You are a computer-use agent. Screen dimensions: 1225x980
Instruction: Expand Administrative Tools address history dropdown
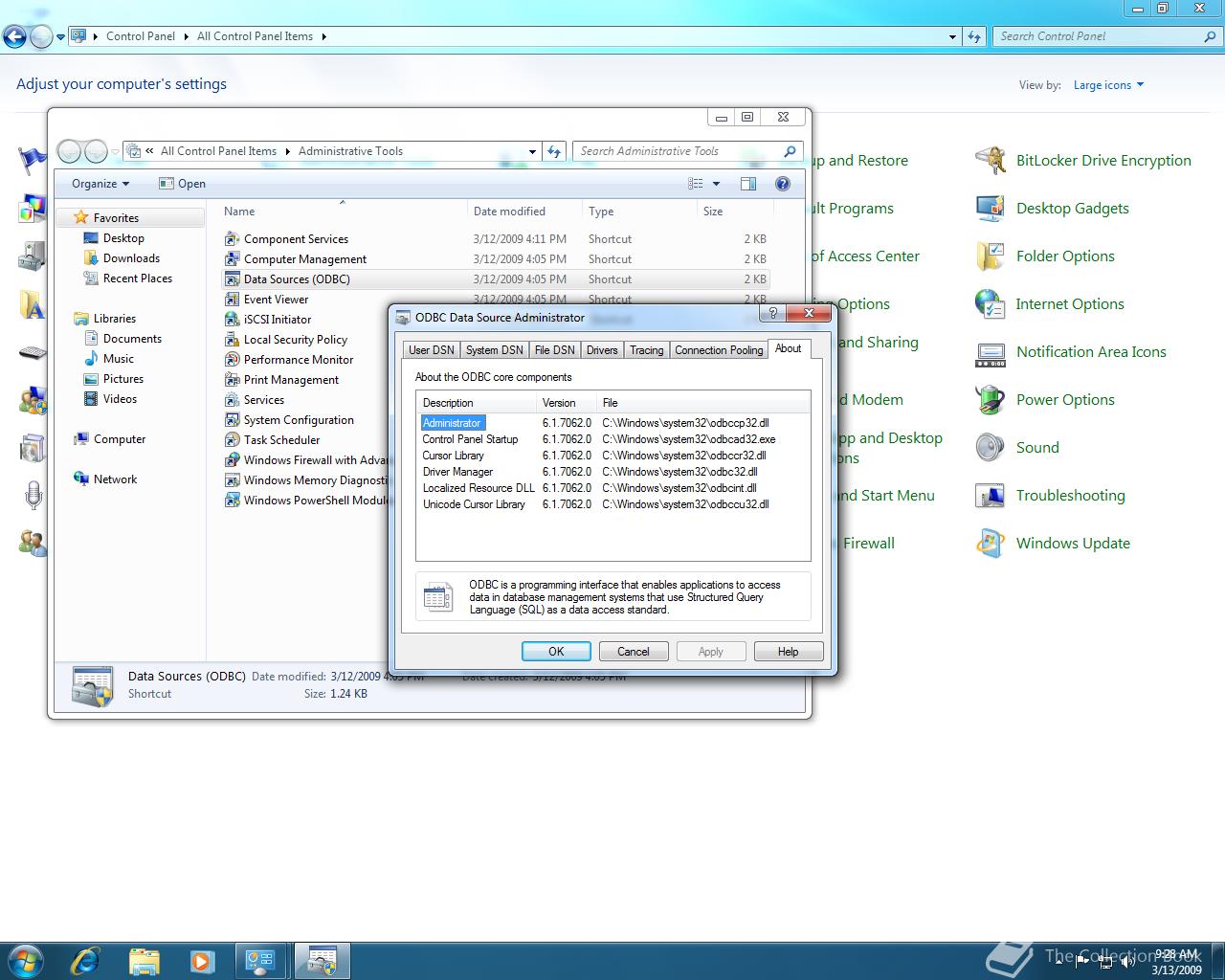point(532,151)
